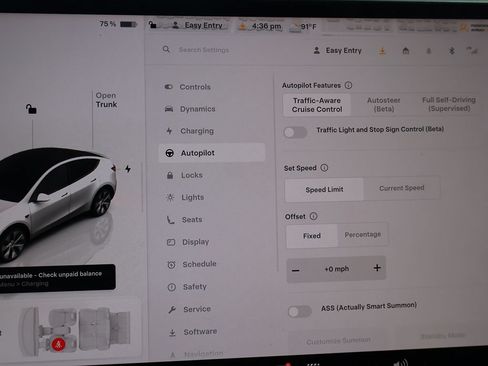Open the Lights settings menu
The height and width of the screenshot is (366, 488).
pyautogui.click(x=192, y=197)
